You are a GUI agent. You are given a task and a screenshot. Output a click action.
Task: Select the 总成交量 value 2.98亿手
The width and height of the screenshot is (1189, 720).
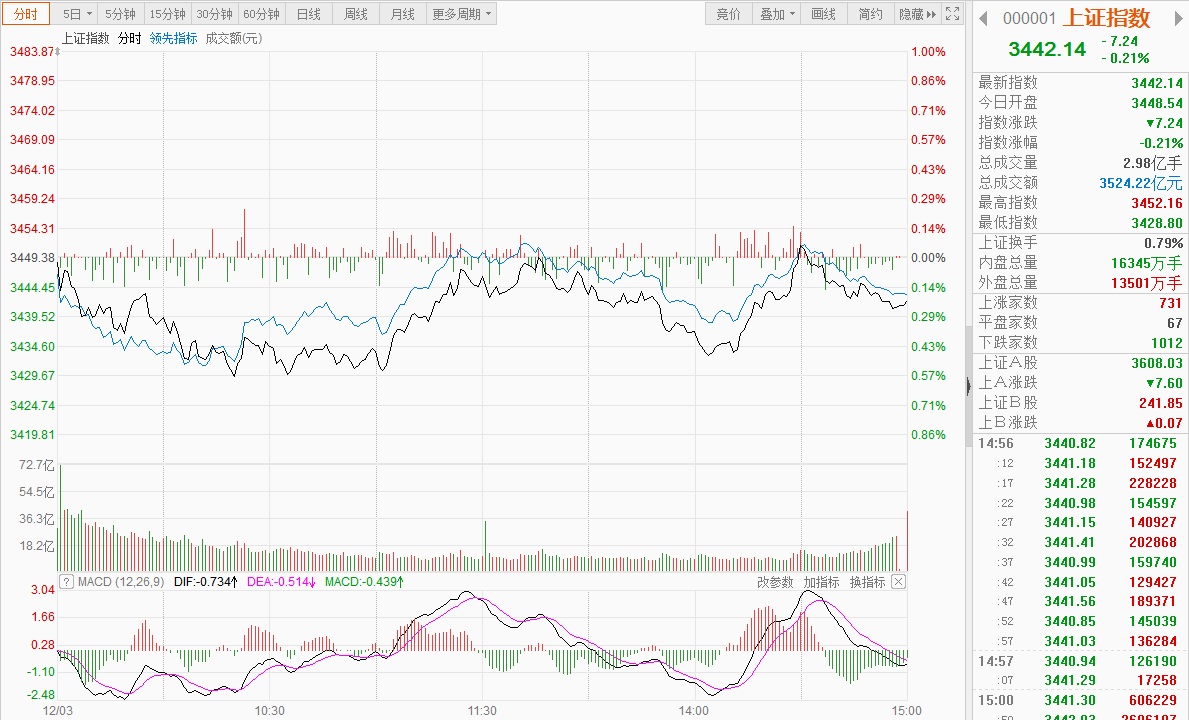(x=1153, y=163)
